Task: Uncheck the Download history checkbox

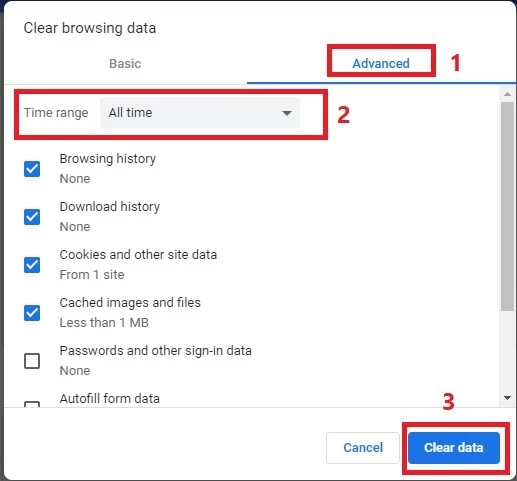Action: pyautogui.click(x=32, y=217)
